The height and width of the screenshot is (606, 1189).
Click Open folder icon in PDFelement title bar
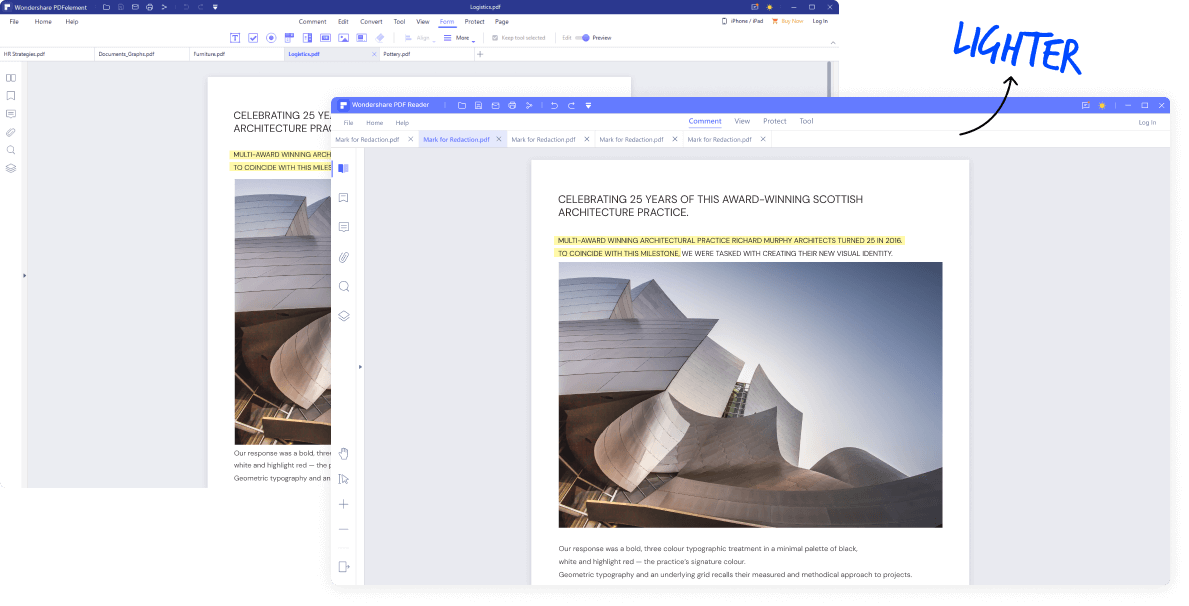click(106, 7)
